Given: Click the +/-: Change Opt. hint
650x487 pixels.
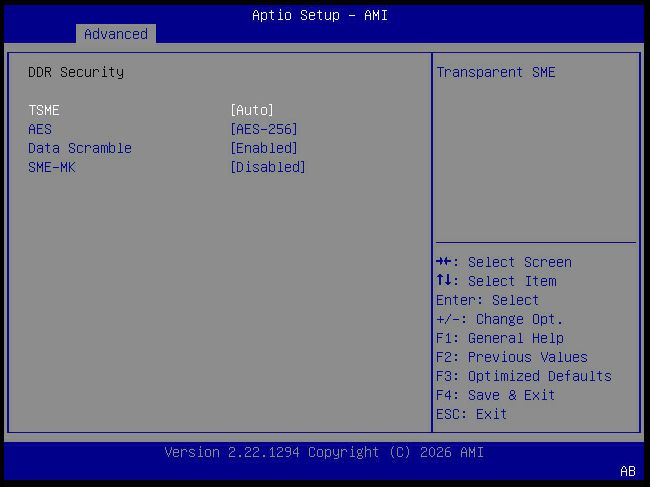Looking at the screenshot, I should [500, 319].
